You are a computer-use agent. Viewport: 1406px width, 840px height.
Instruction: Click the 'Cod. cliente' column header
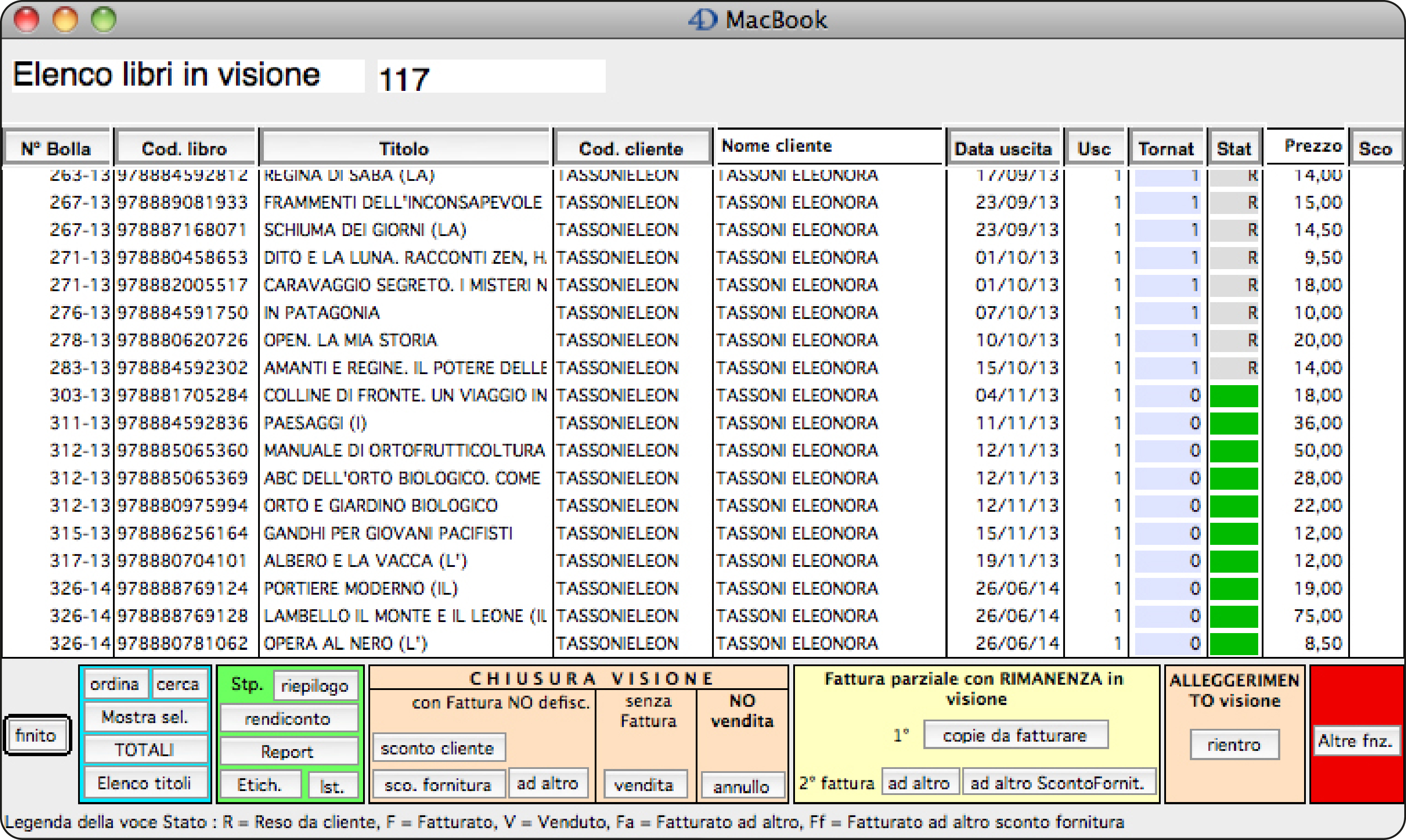tap(632, 148)
